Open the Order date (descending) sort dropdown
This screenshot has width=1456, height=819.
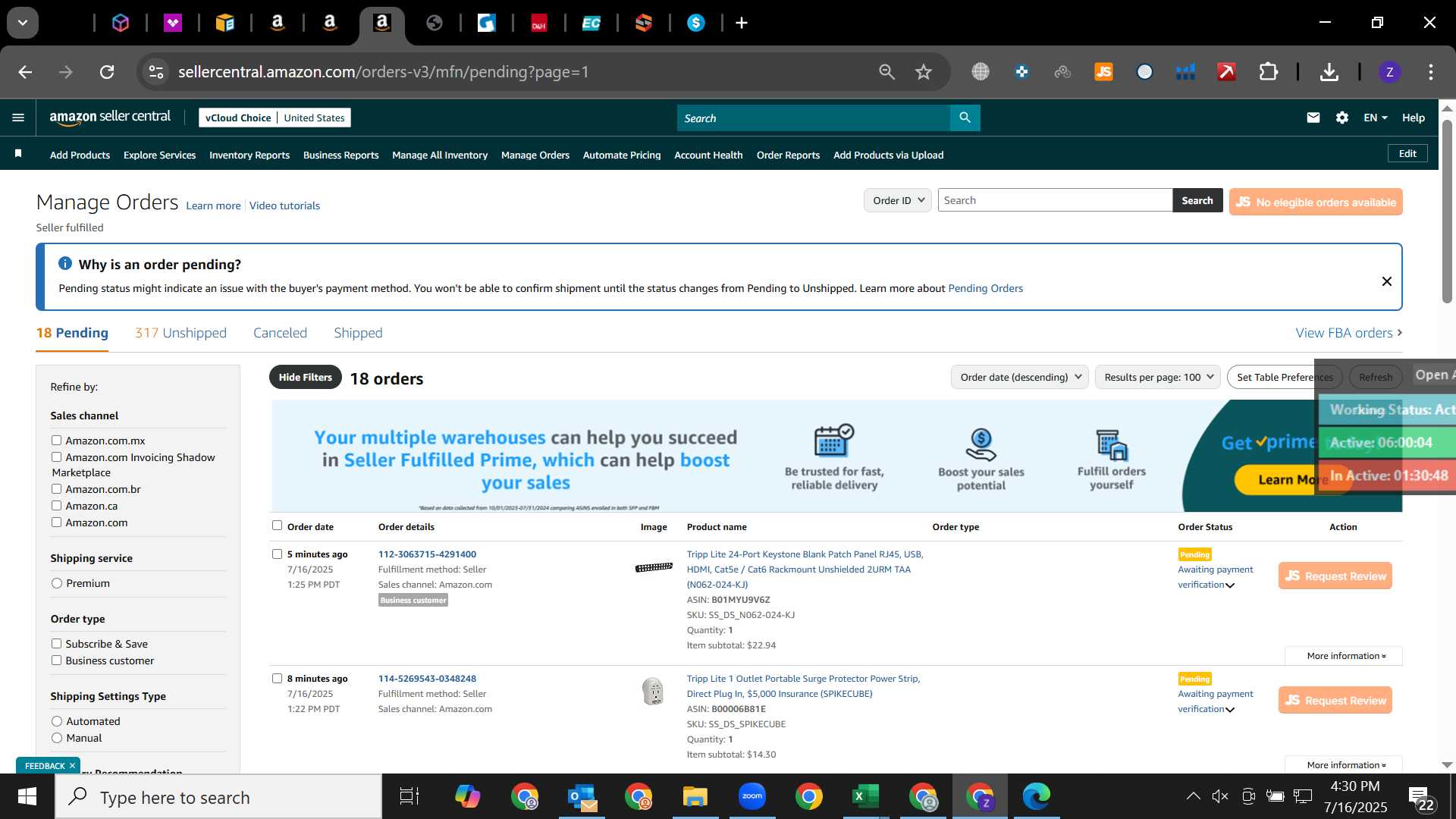coord(1020,377)
